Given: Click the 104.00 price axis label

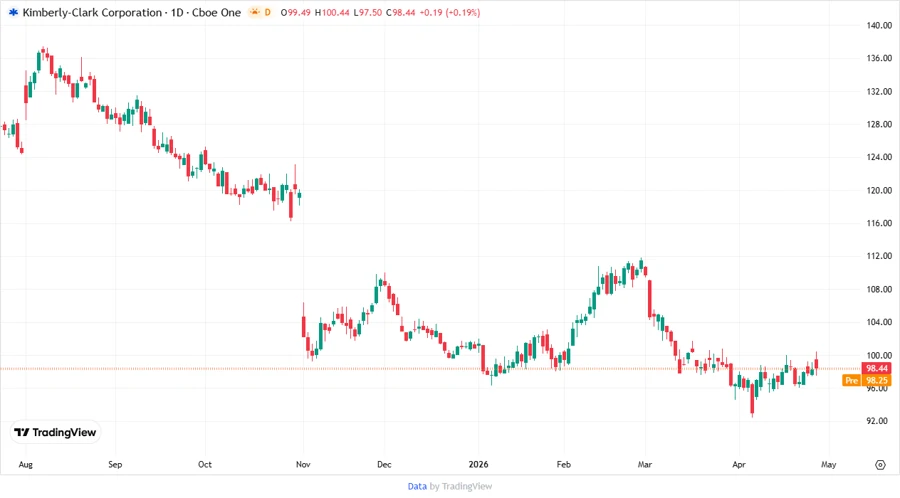Looking at the screenshot, I should pos(879,322).
